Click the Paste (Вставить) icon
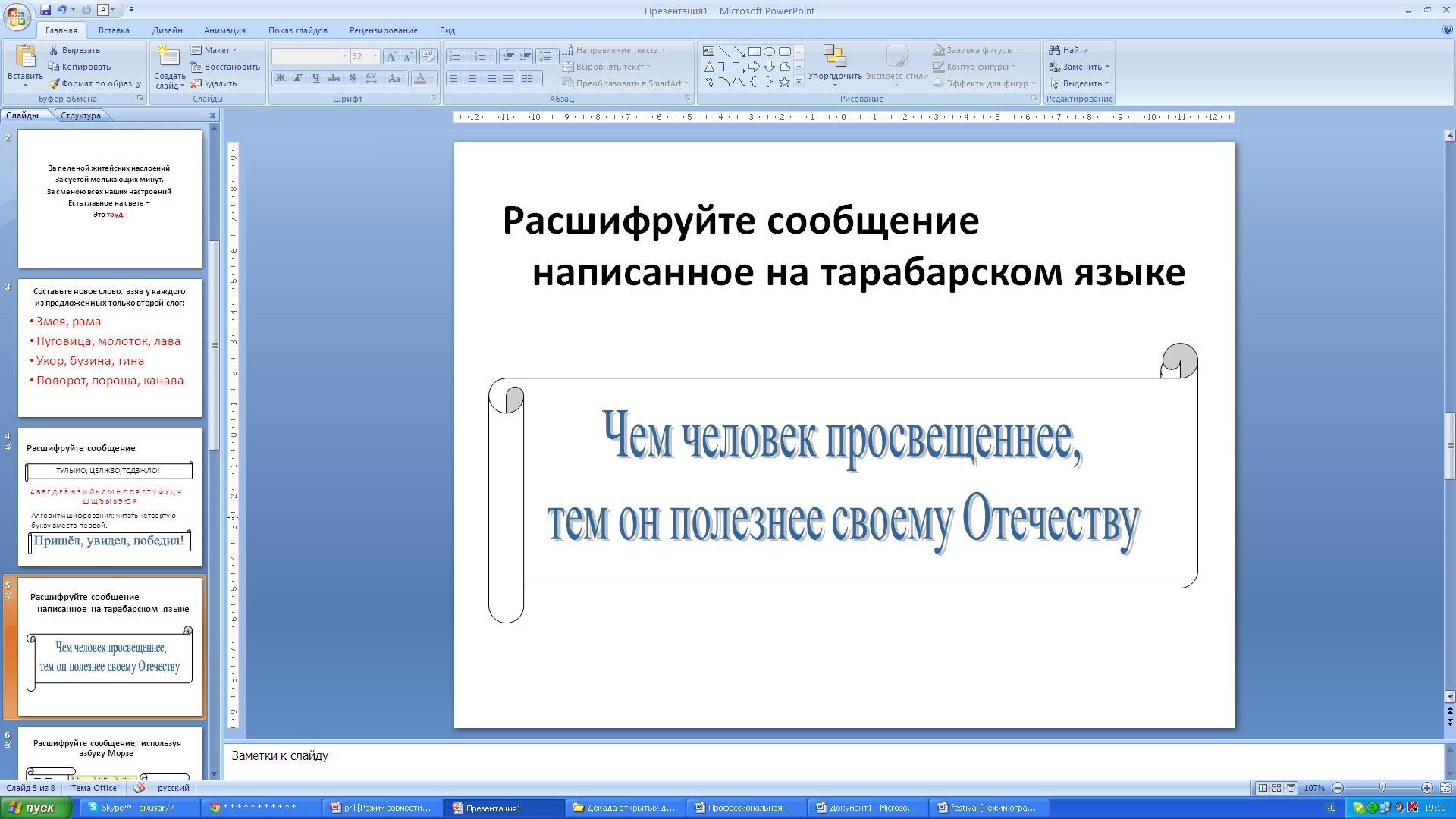This screenshot has width=1456, height=819. [25, 57]
